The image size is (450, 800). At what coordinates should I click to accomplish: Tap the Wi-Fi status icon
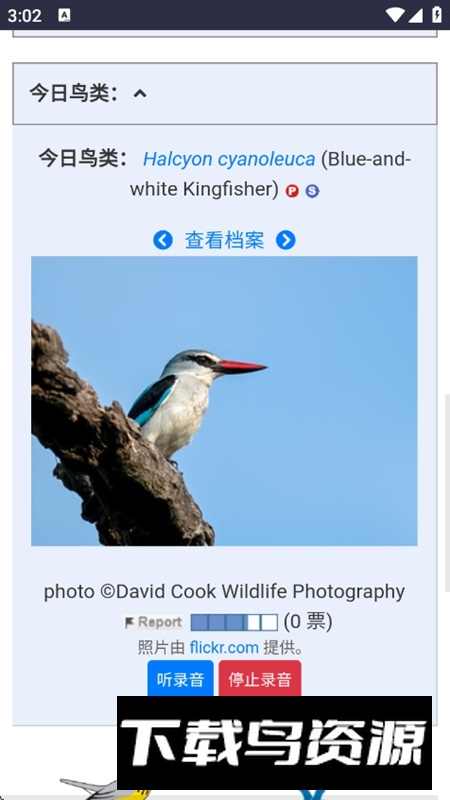[x=395, y=15]
